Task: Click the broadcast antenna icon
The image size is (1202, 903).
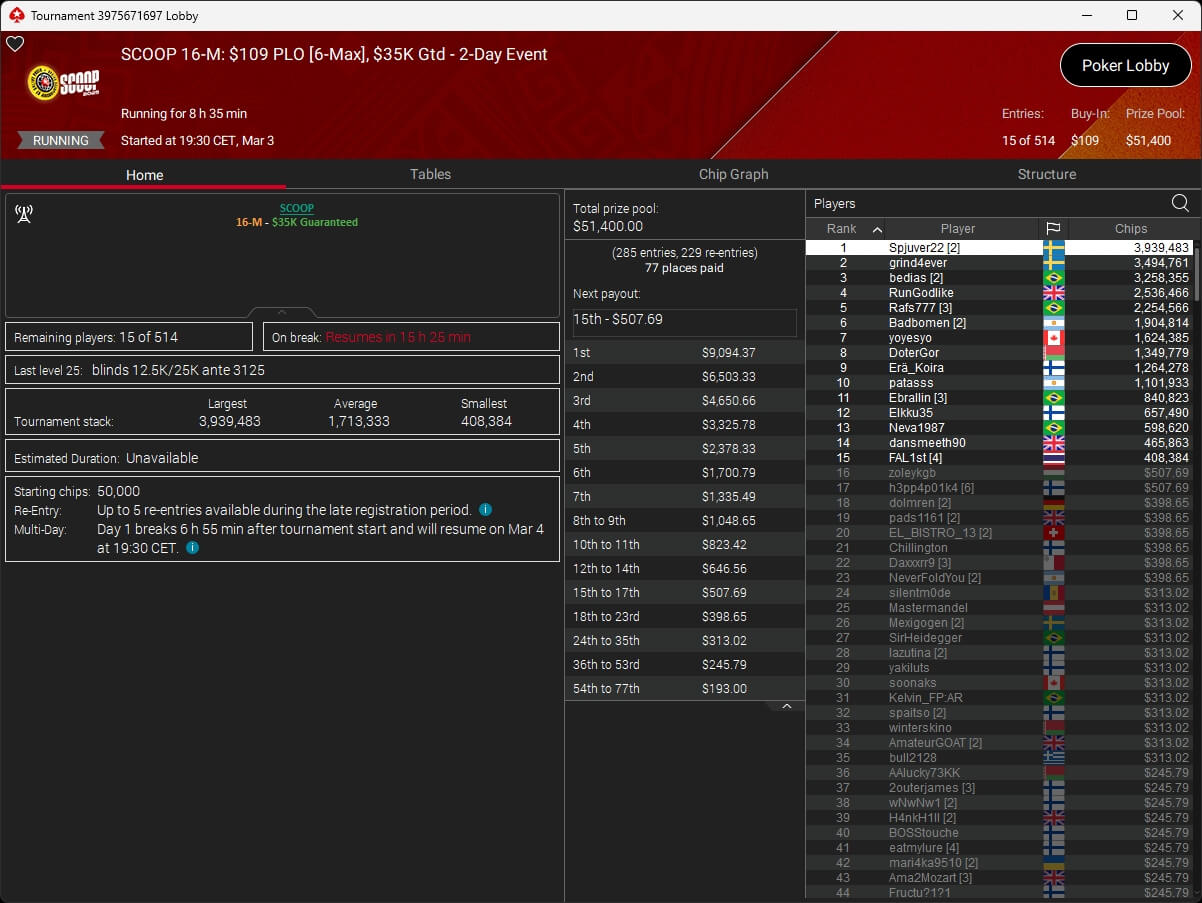Action: (24, 214)
